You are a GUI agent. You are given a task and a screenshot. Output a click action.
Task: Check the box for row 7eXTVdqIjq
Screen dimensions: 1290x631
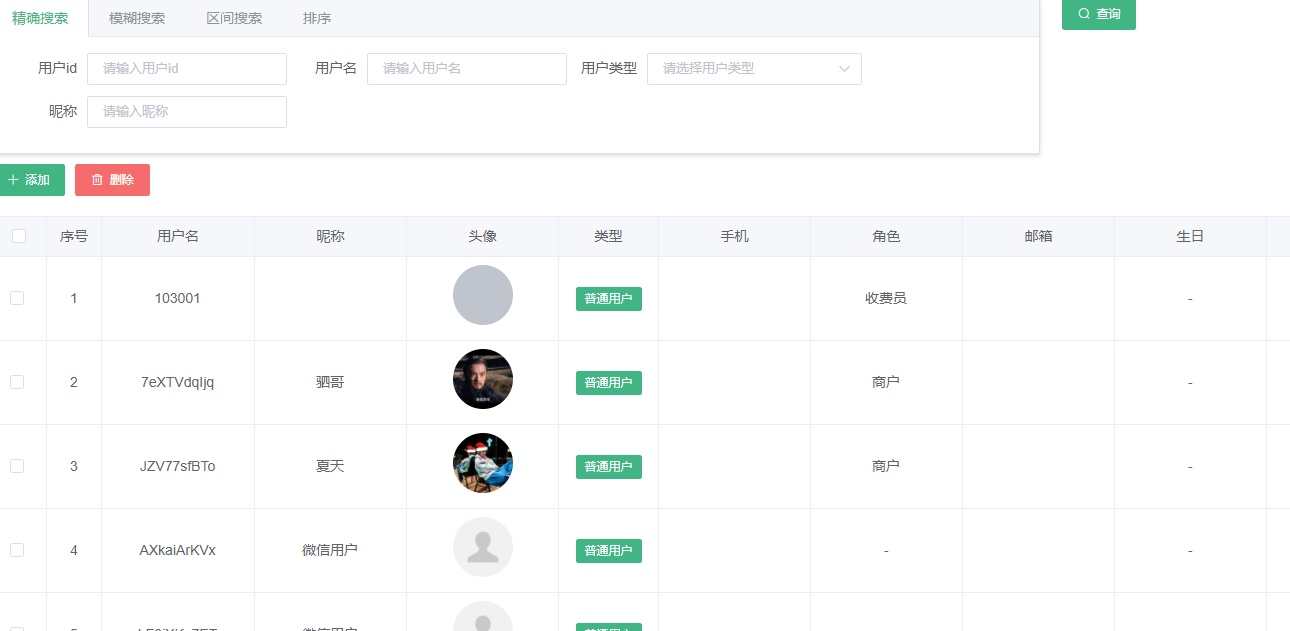17,382
